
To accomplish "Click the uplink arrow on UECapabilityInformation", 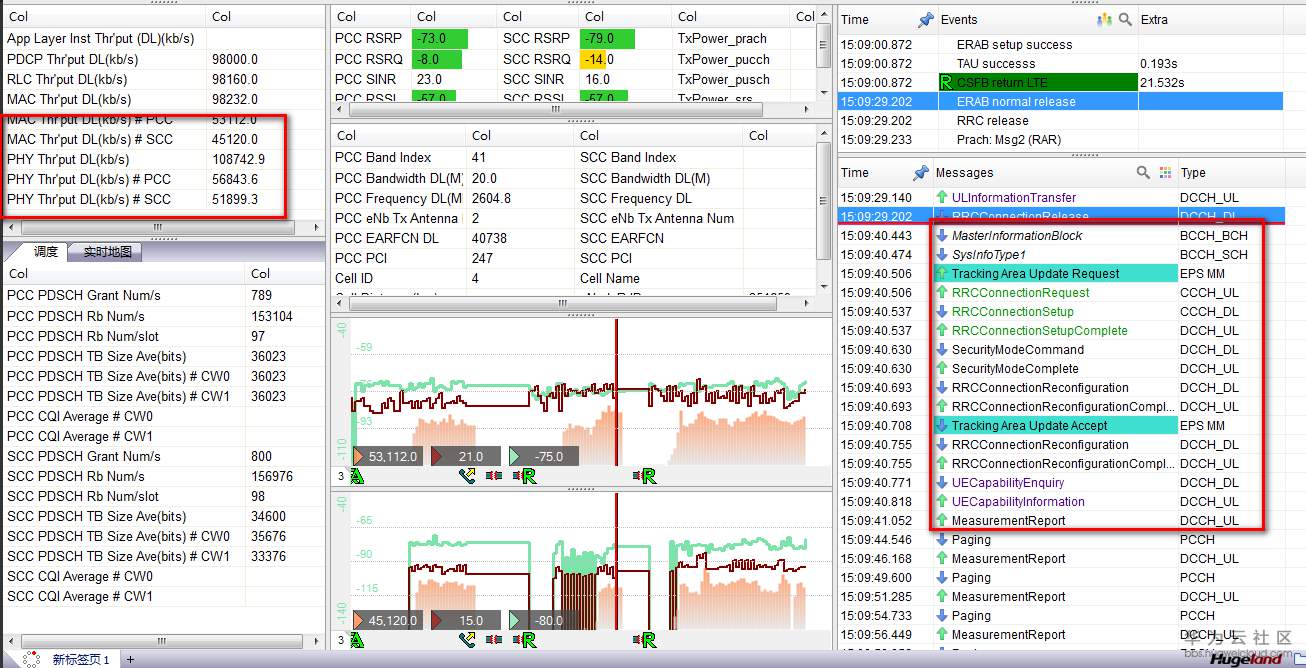I will [x=942, y=502].
